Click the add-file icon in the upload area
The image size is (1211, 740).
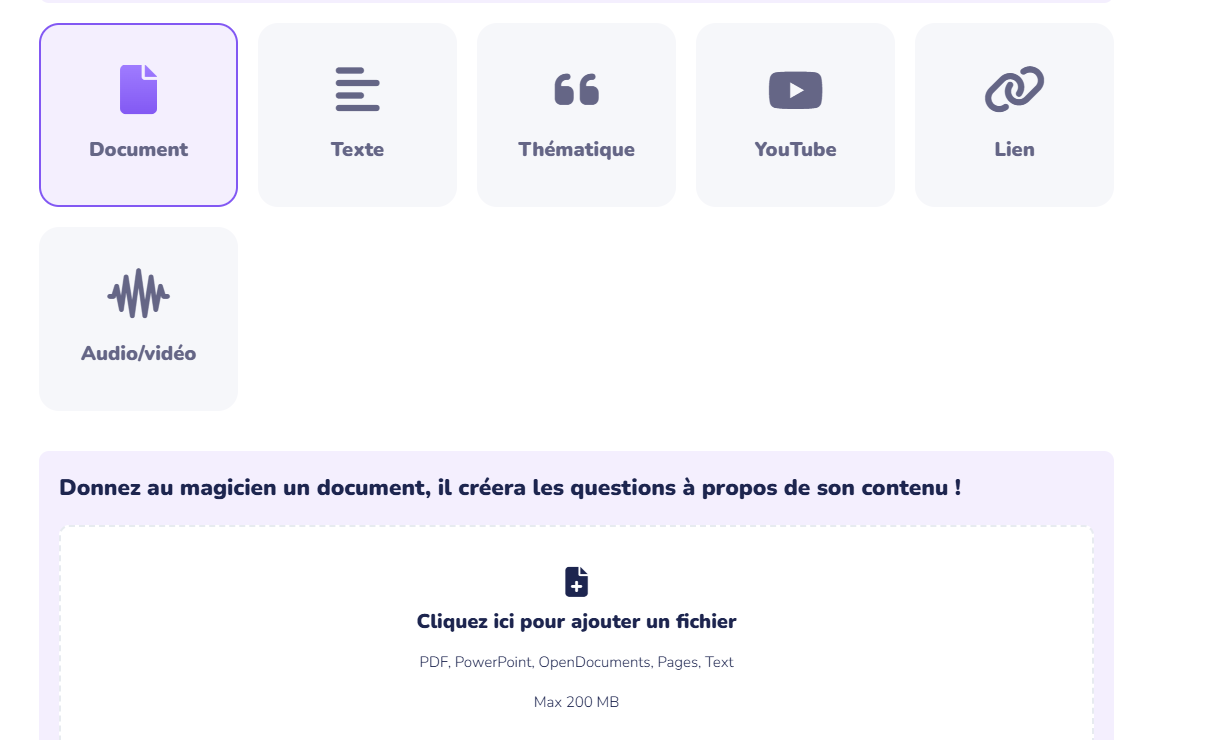point(576,582)
